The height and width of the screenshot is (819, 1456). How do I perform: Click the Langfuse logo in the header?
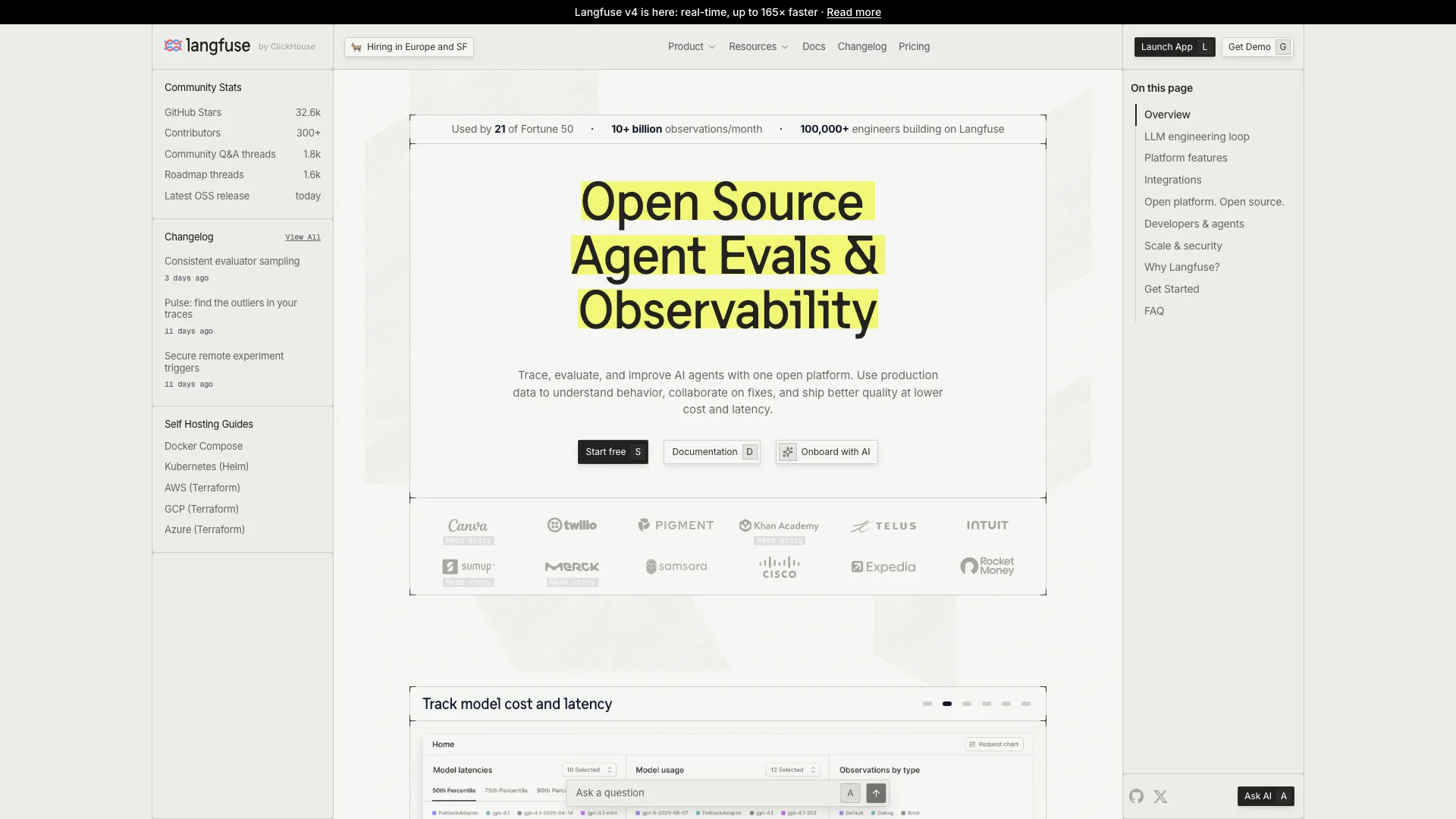tap(207, 46)
